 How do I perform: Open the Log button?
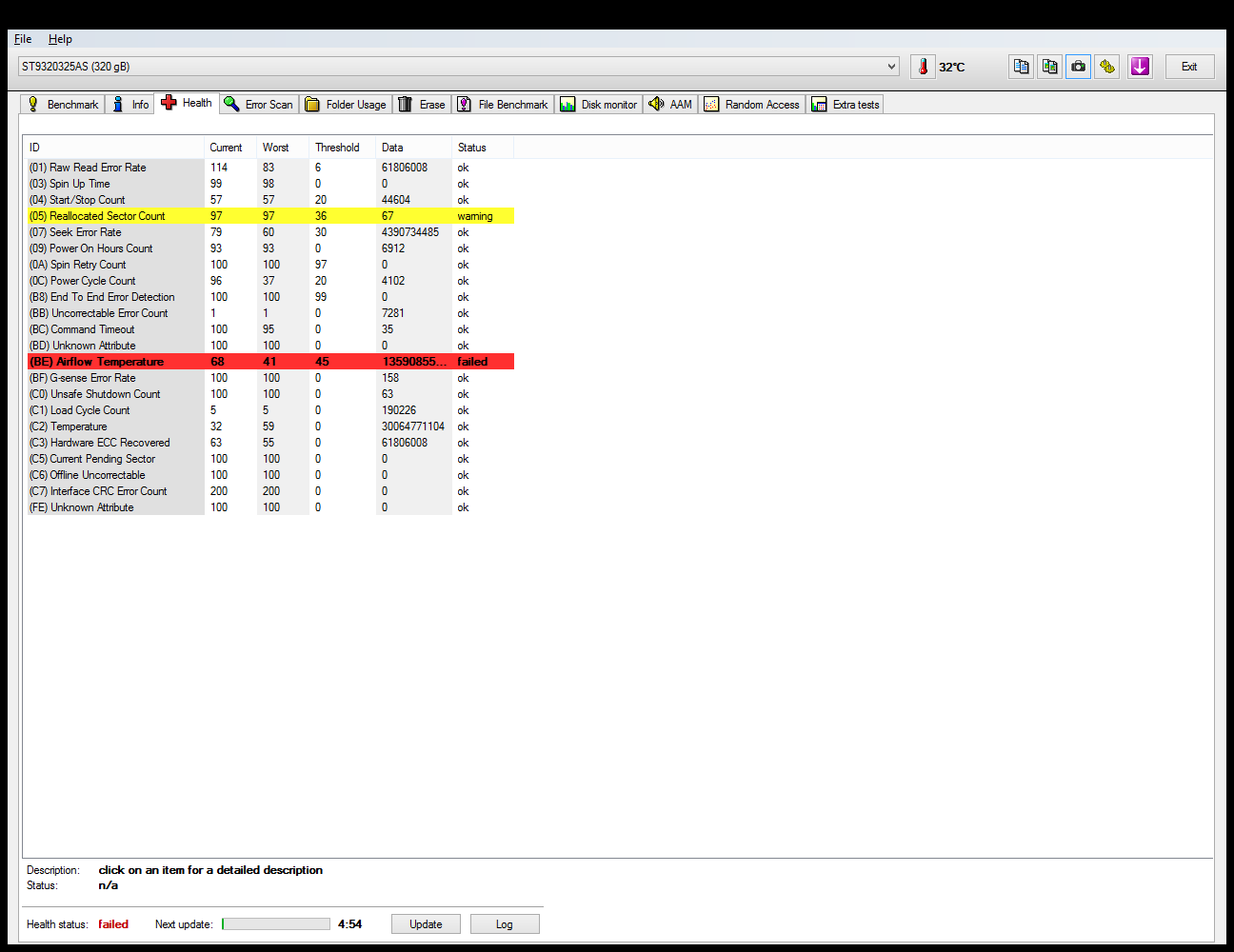505,924
